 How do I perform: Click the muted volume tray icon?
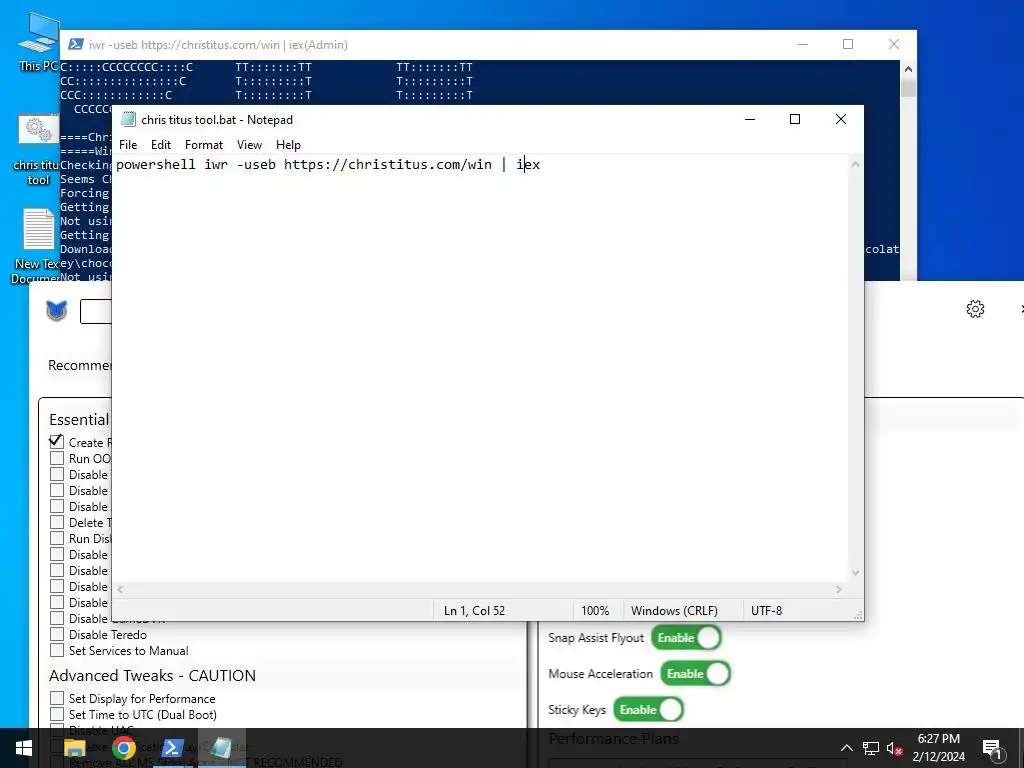[894, 748]
